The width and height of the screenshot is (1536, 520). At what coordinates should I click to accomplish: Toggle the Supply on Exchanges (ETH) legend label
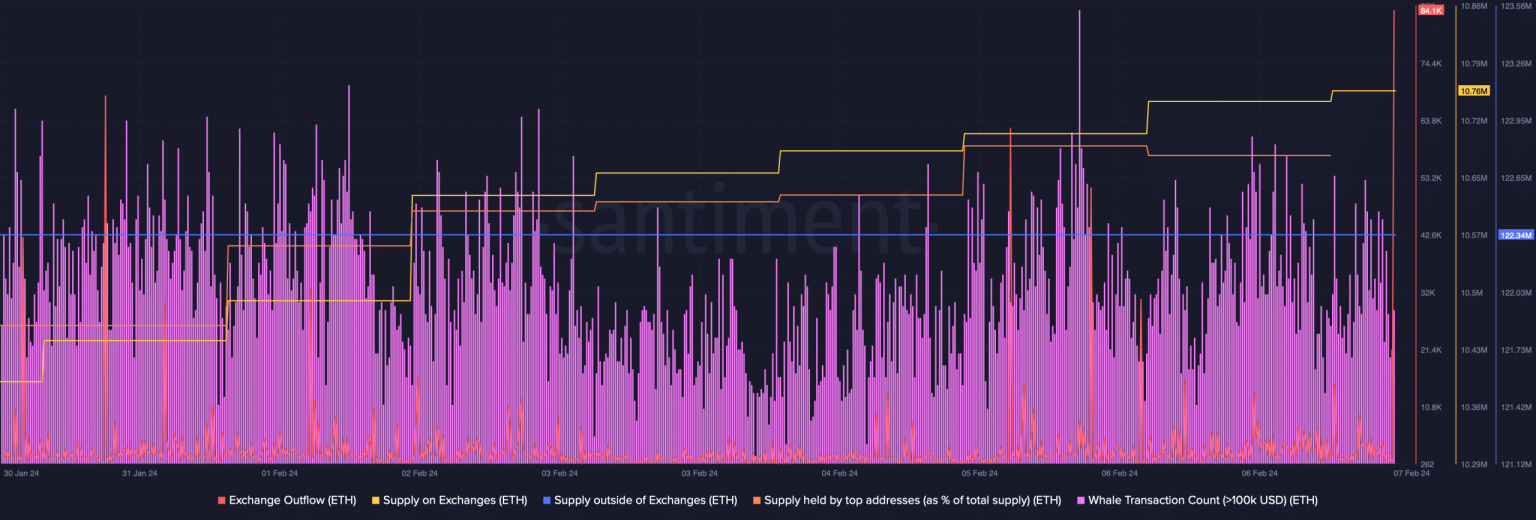pos(455,500)
